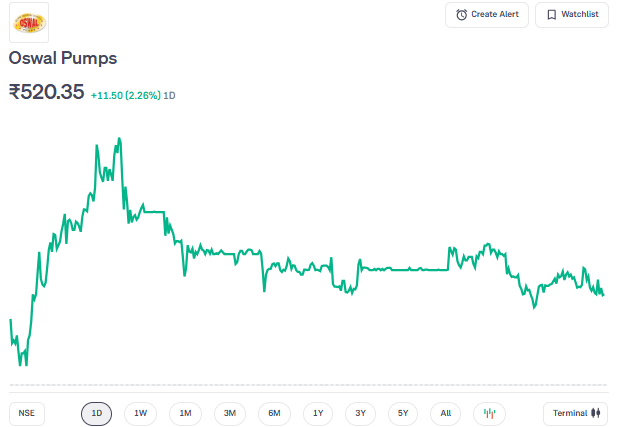Image resolution: width=626 pixels, height=427 pixels.
Task: Click the Oswal Pumps company logo
Action: click(28, 22)
